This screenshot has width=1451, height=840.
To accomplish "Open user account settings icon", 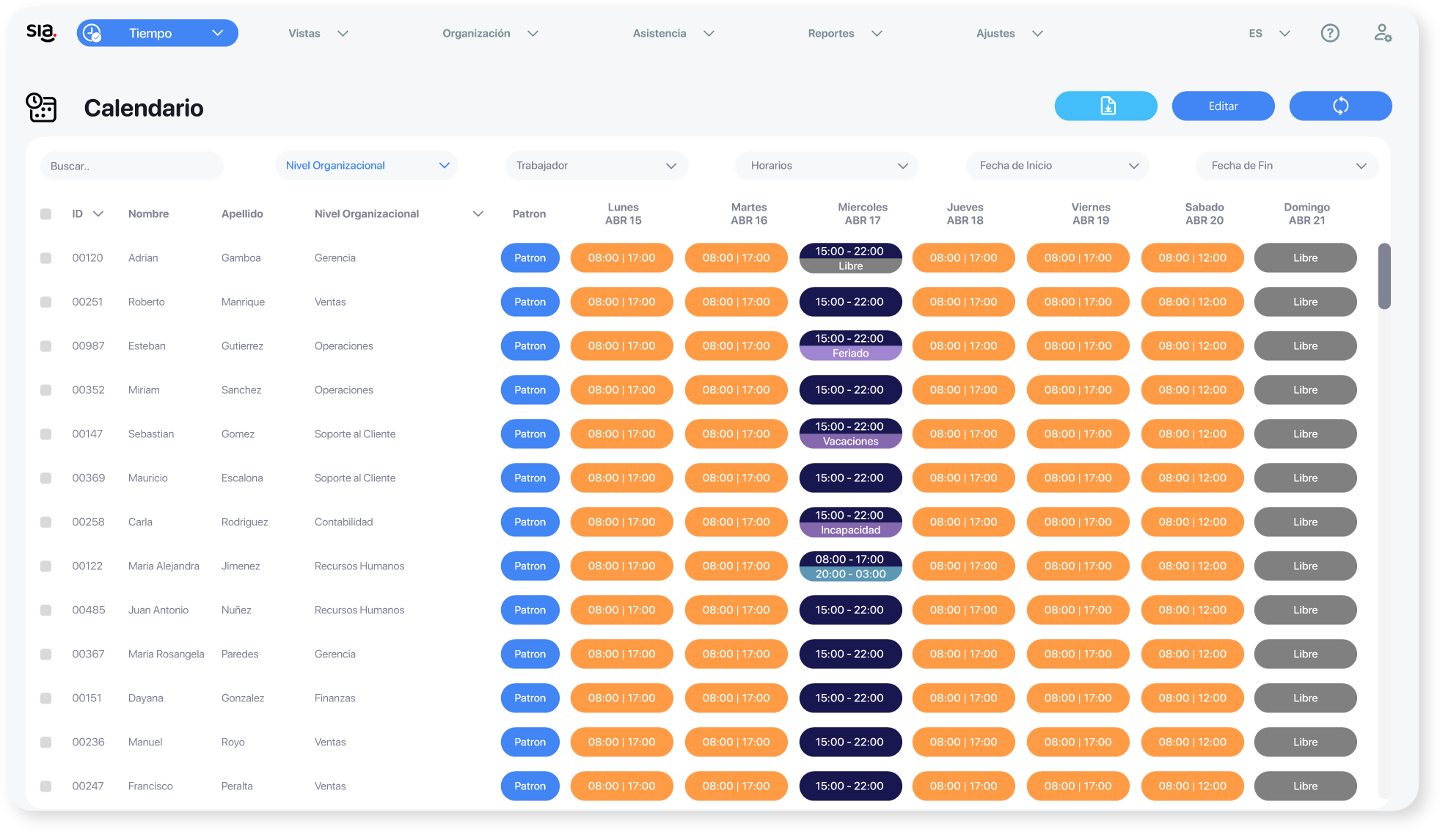I will pyautogui.click(x=1383, y=33).
